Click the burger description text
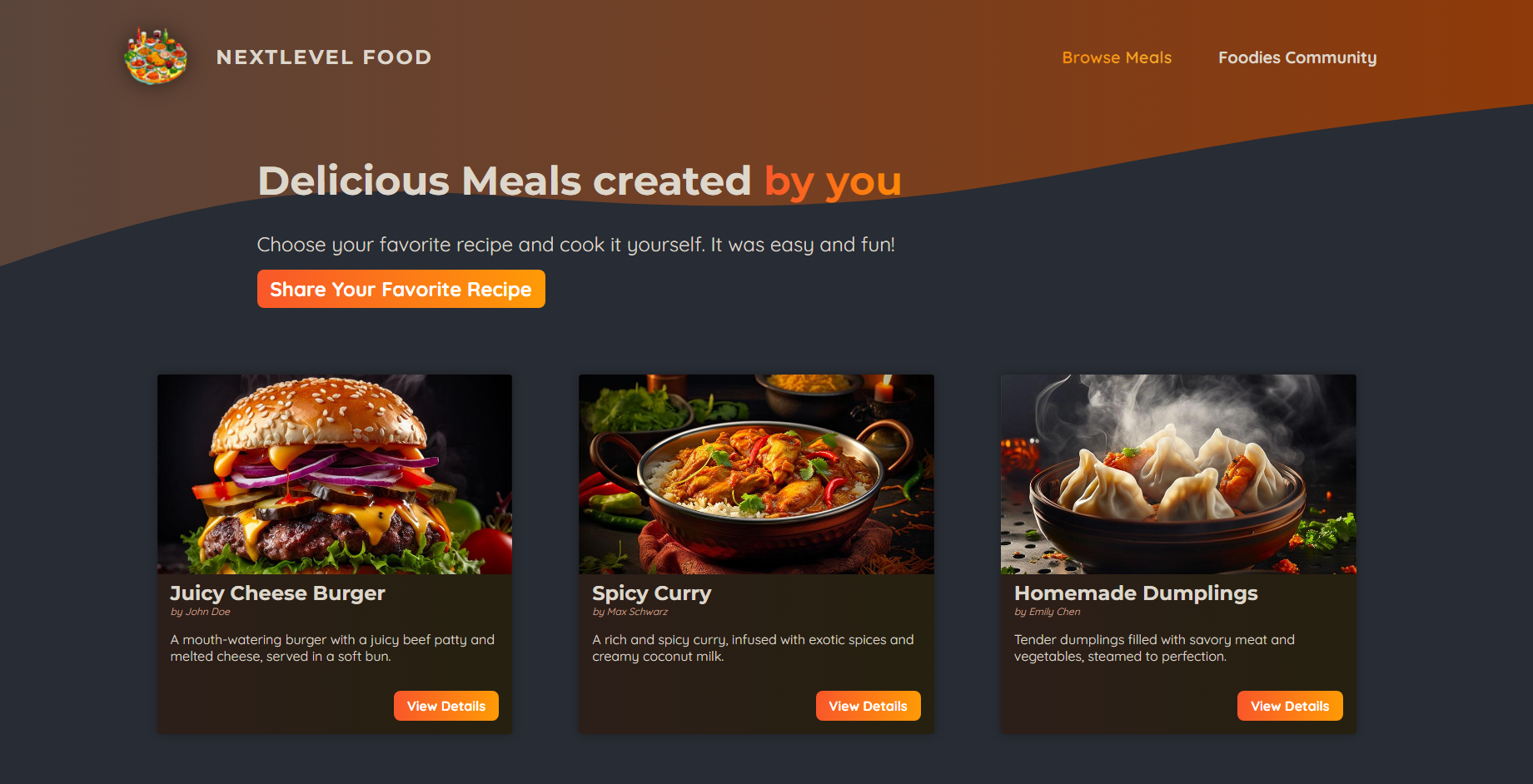The height and width of the screenshot is (784, 1533). coord(332,648)
